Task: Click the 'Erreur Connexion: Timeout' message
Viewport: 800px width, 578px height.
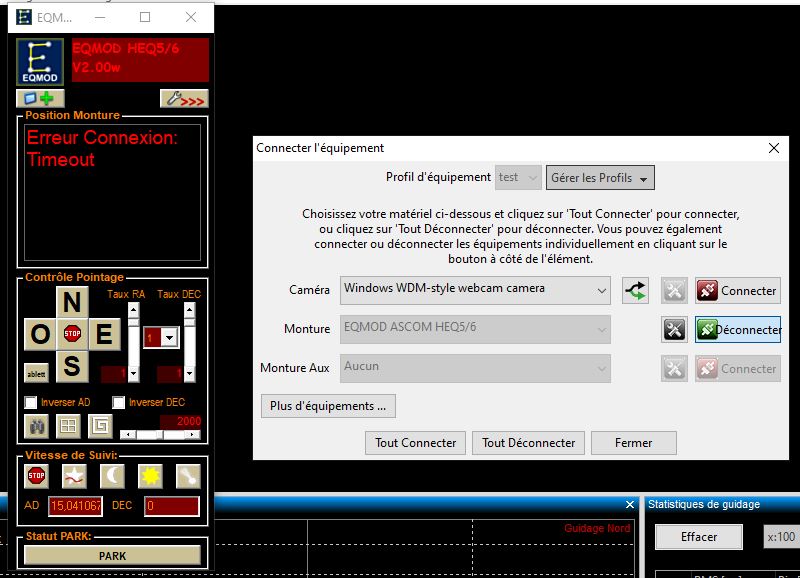Action: coord(102,148)
